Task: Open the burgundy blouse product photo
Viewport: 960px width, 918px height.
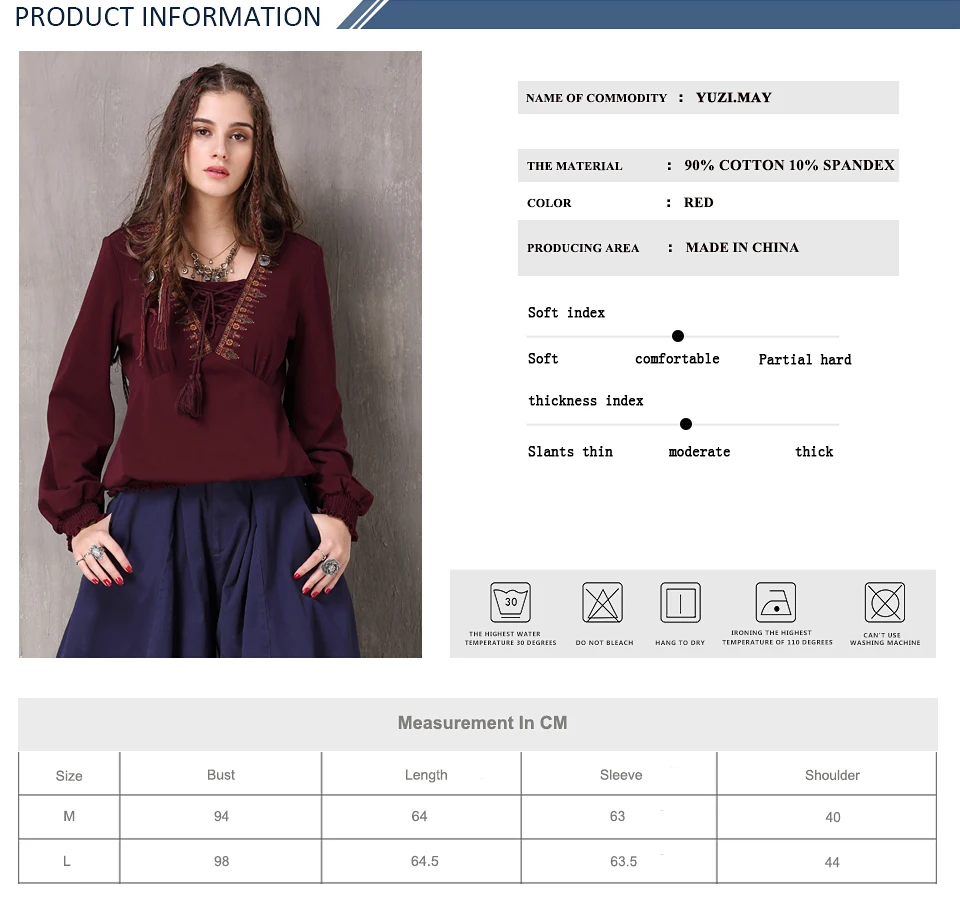Action: point(220,354)
